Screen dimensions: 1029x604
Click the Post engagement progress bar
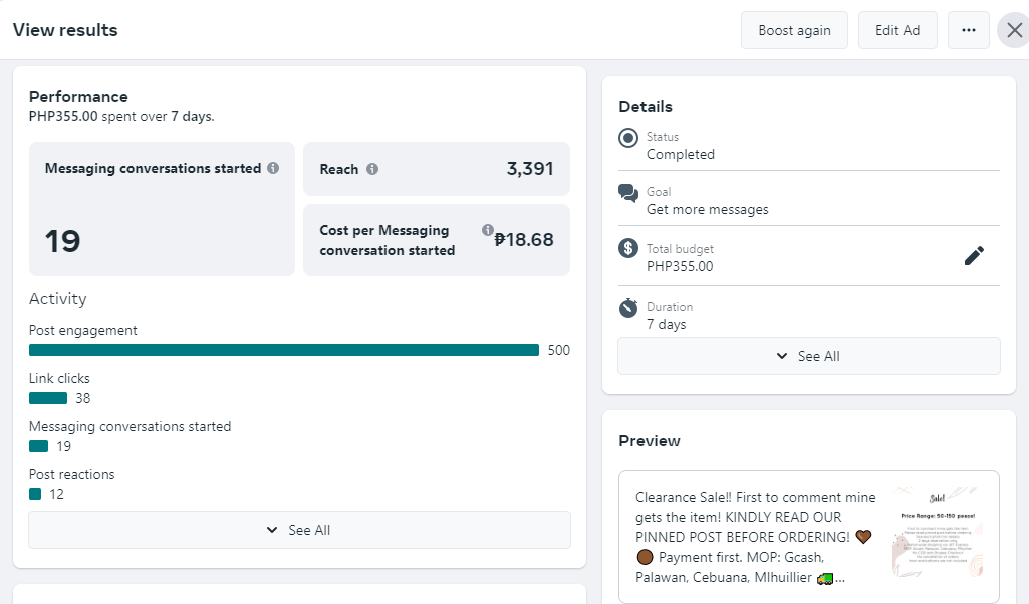coord(284,350)
